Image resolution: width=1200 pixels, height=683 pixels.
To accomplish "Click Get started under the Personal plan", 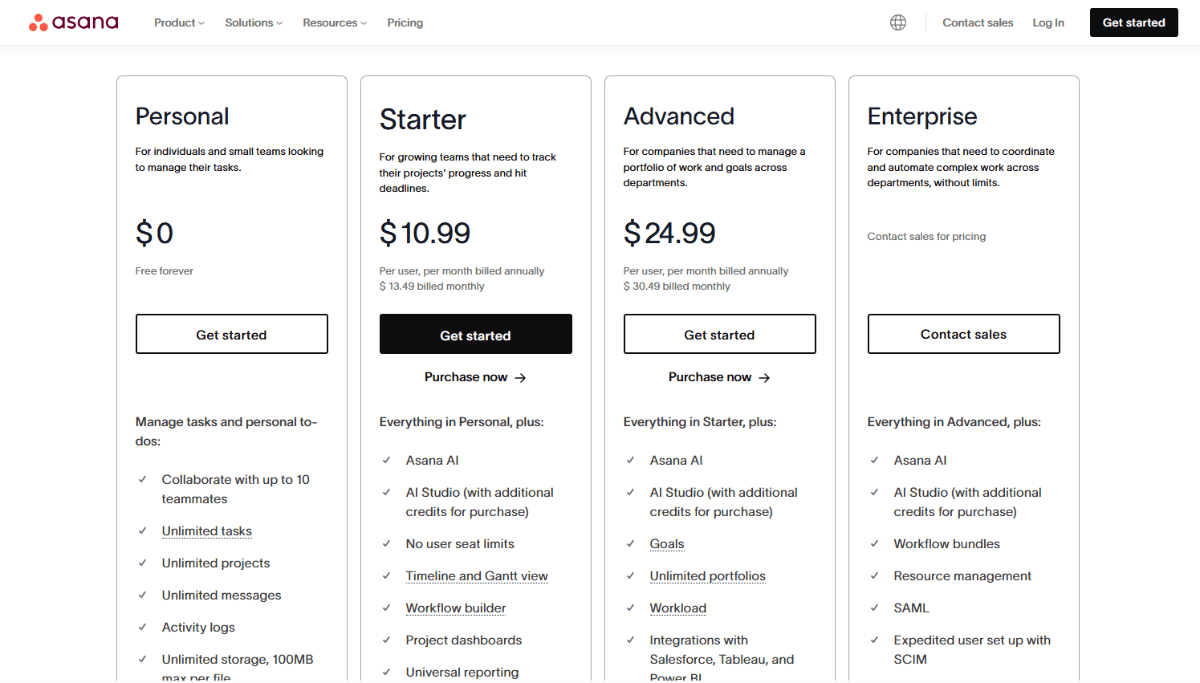I will pyautogui.click(x=231, y=333).
